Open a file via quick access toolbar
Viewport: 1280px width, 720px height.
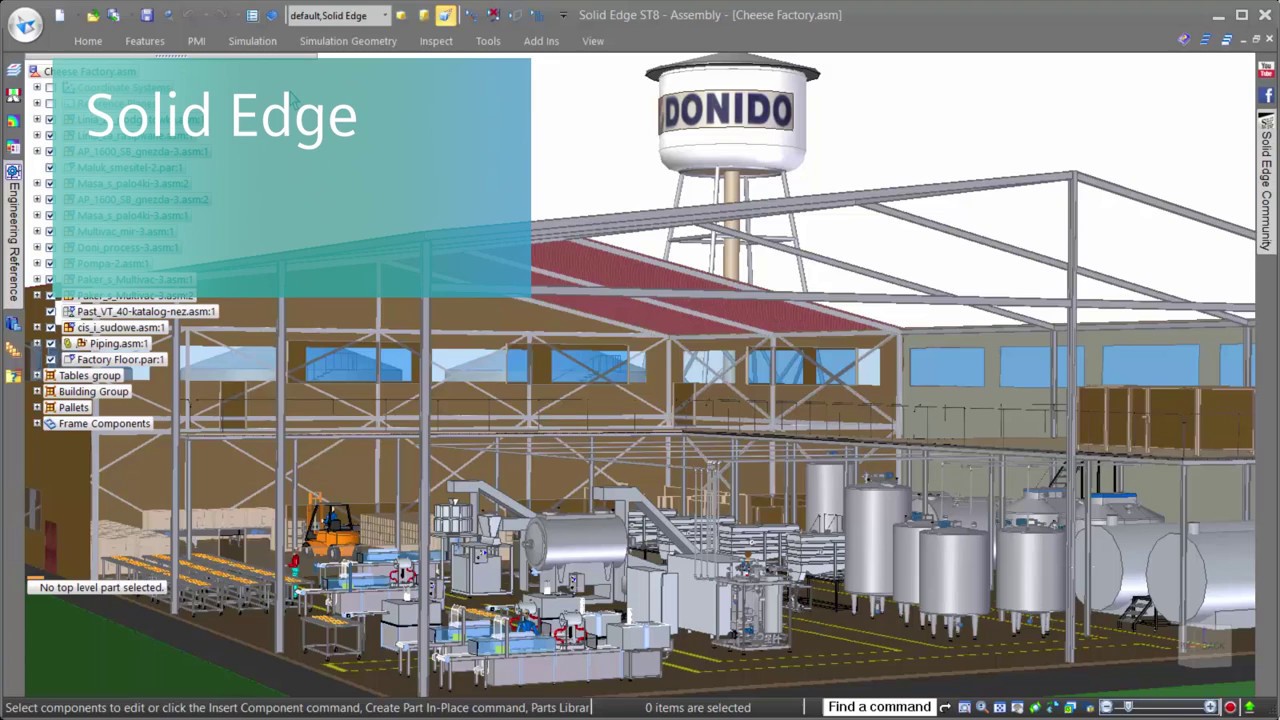93,15
